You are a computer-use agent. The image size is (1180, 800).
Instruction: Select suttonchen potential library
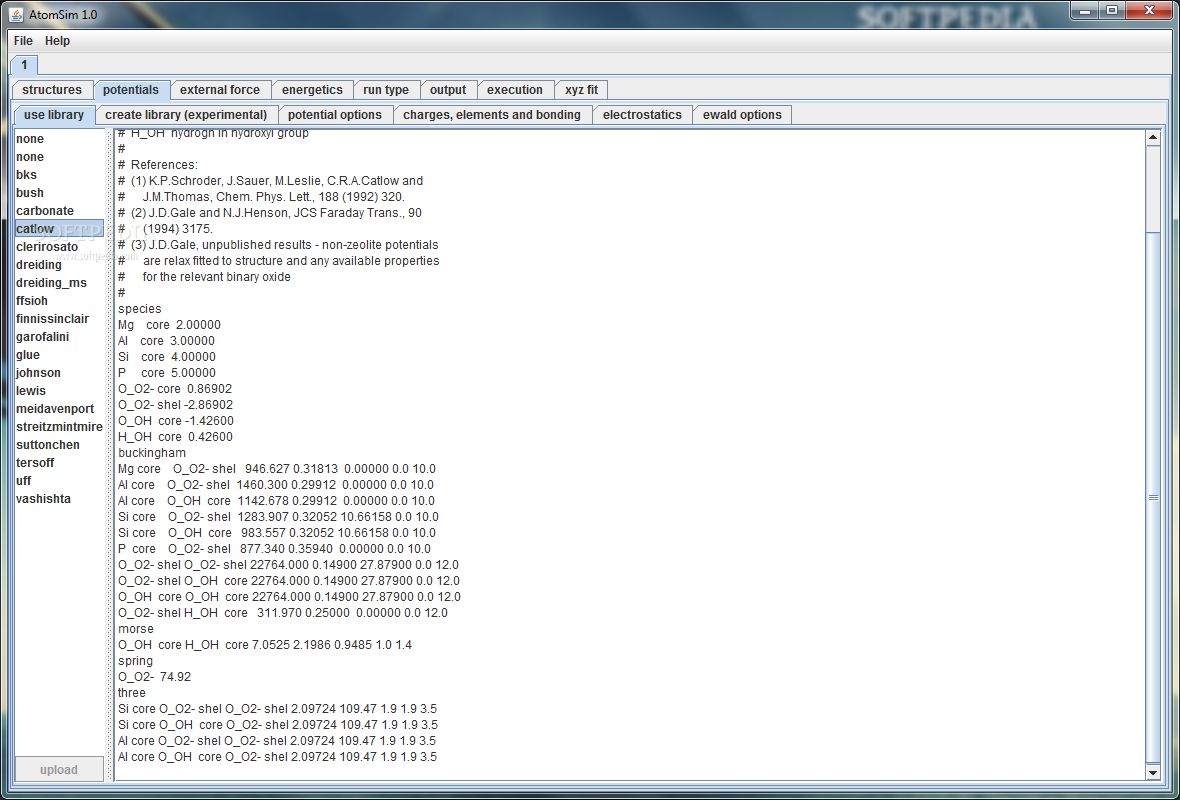(x=59, y=445)
